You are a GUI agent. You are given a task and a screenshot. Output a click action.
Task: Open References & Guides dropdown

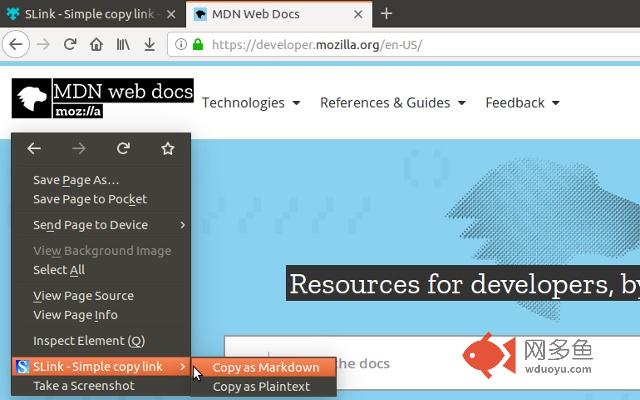click(x=393, y=103)
